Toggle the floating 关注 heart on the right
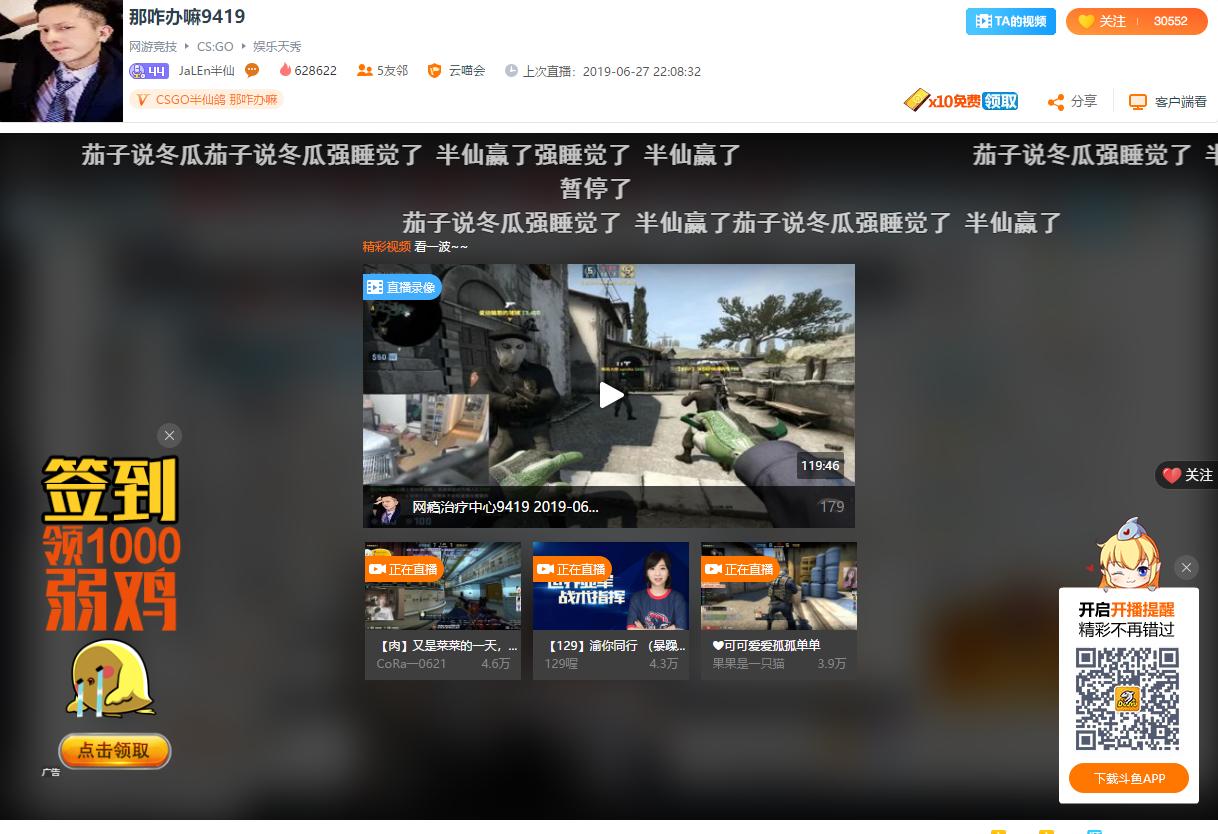 pyautogui.click(x=1185, y=475)
